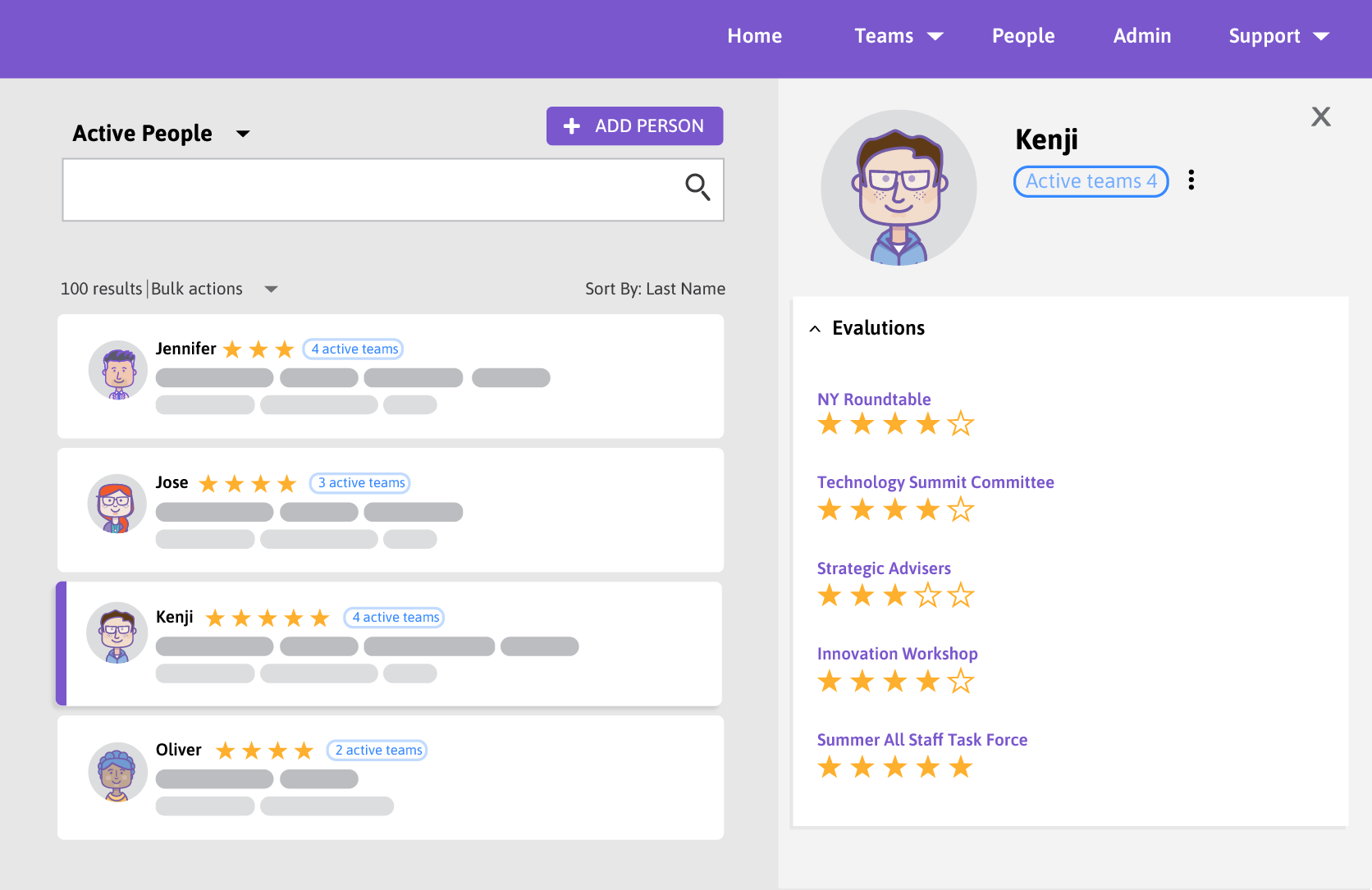Click Oliver's avatar picture
This screenshot has height=890, width=1372.
coord(117,772)
